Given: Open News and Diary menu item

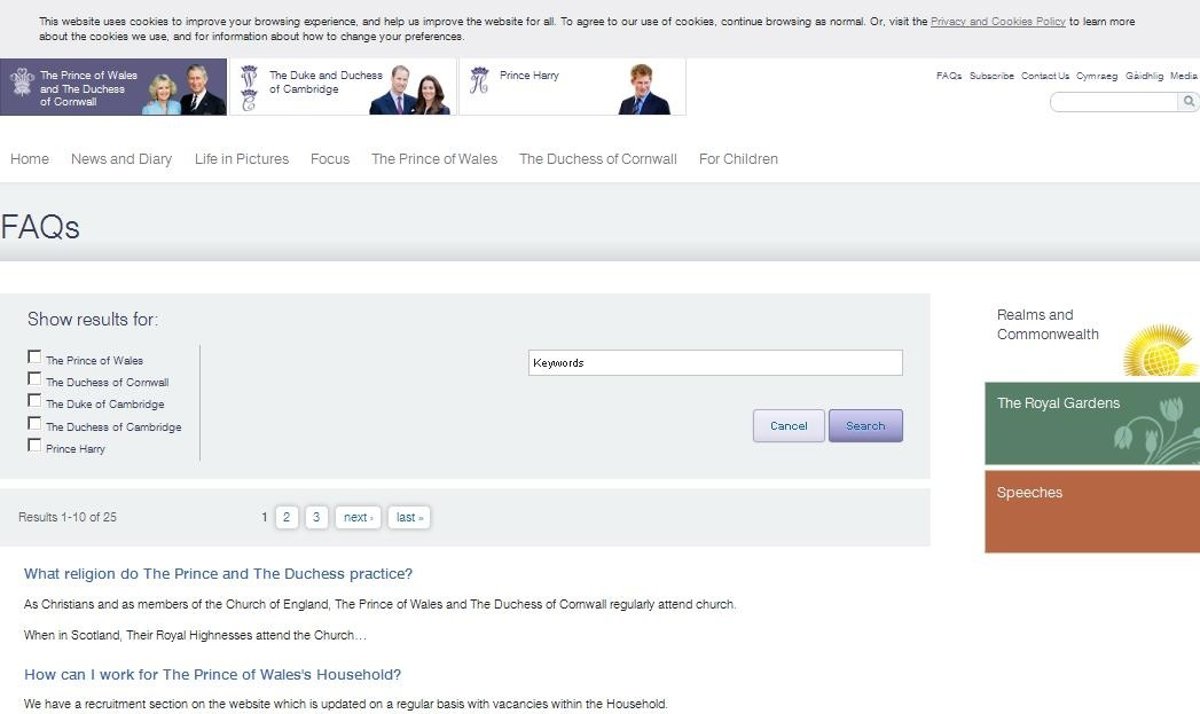Looking at the screenshot, I should pos(121,159).
